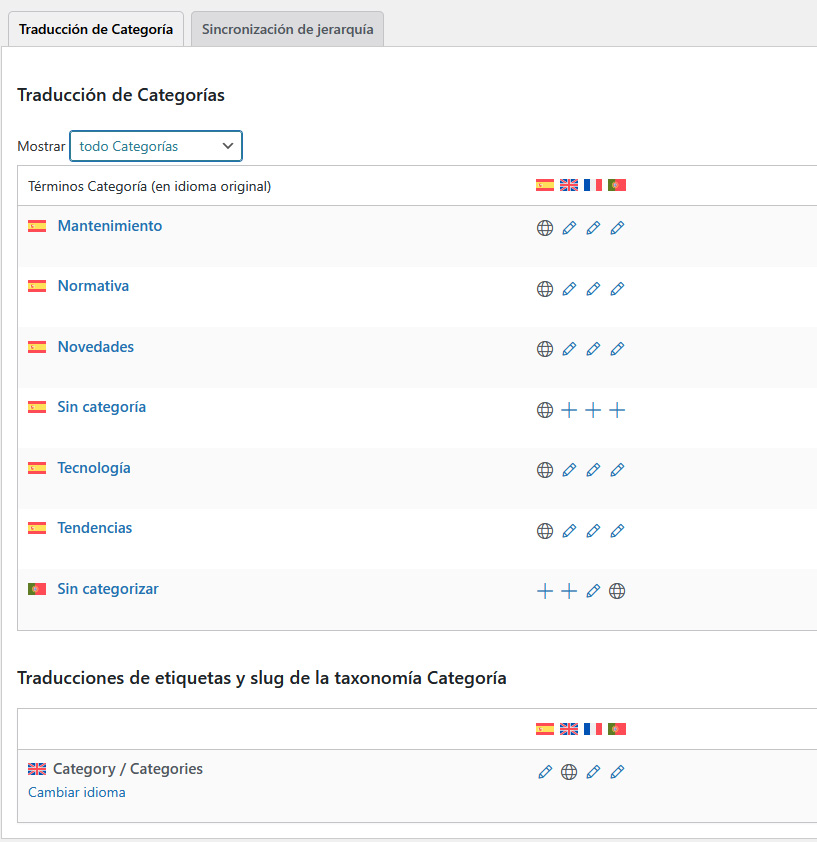Click the Cambiar idioma link
Viewport: 817px width, 842px height.
point(77,792)
